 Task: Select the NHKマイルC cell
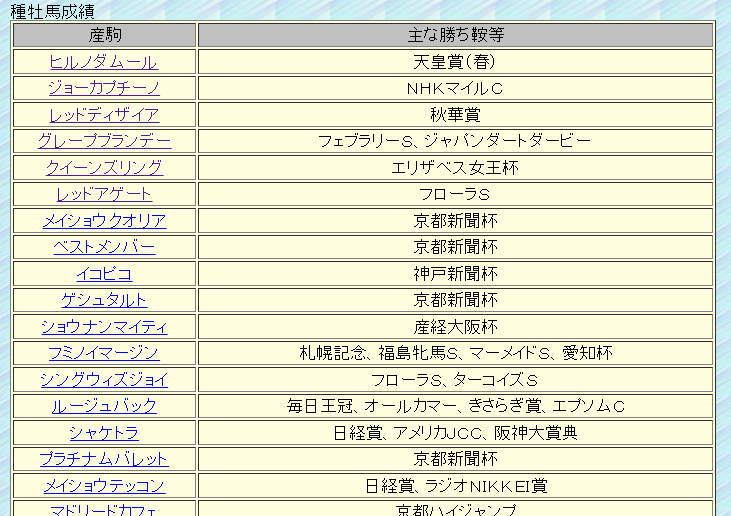(455, 89)
